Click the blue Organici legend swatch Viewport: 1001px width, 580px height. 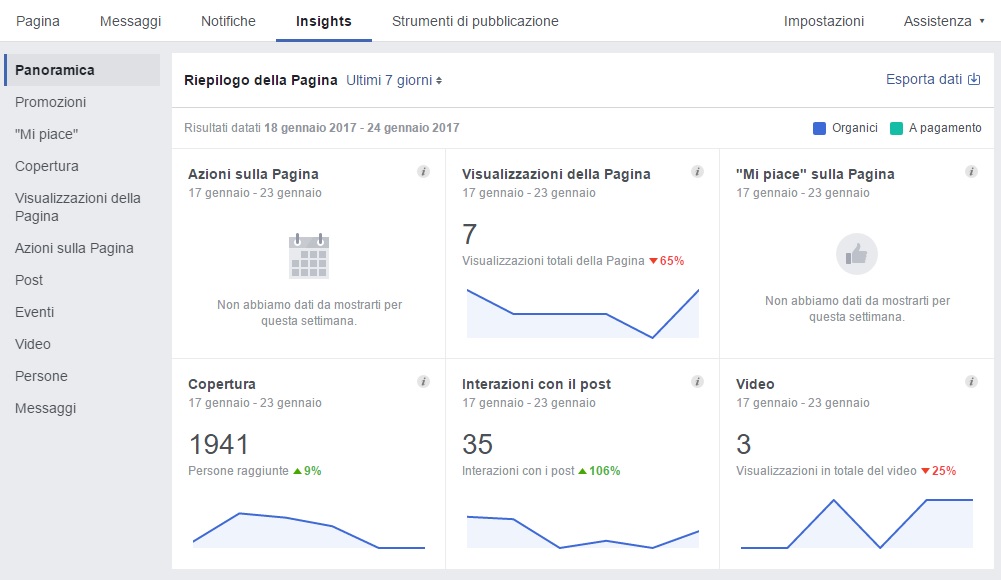[819, 128]
